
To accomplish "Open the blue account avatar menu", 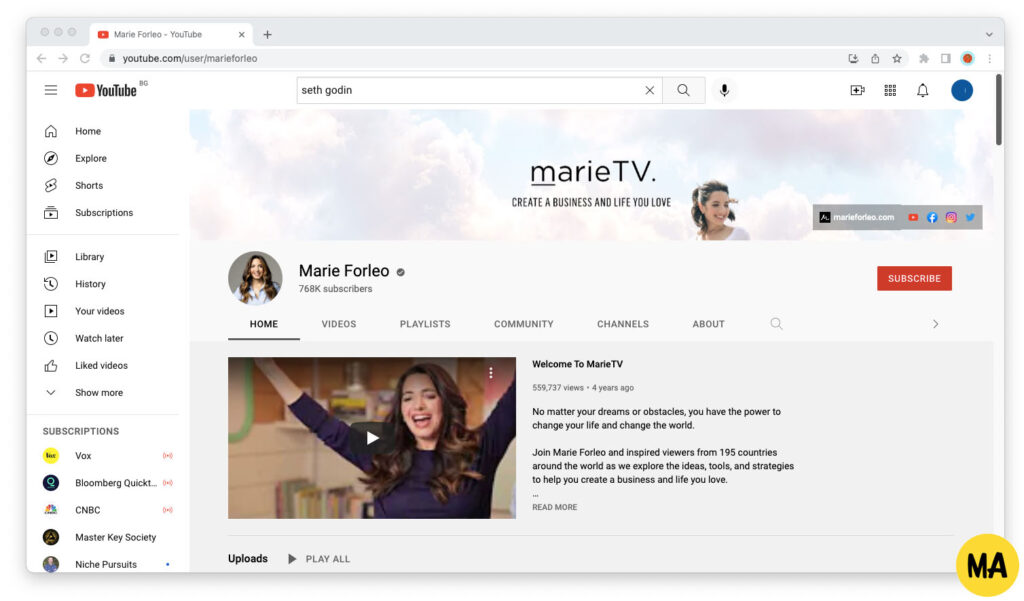I will click(961, 90).
